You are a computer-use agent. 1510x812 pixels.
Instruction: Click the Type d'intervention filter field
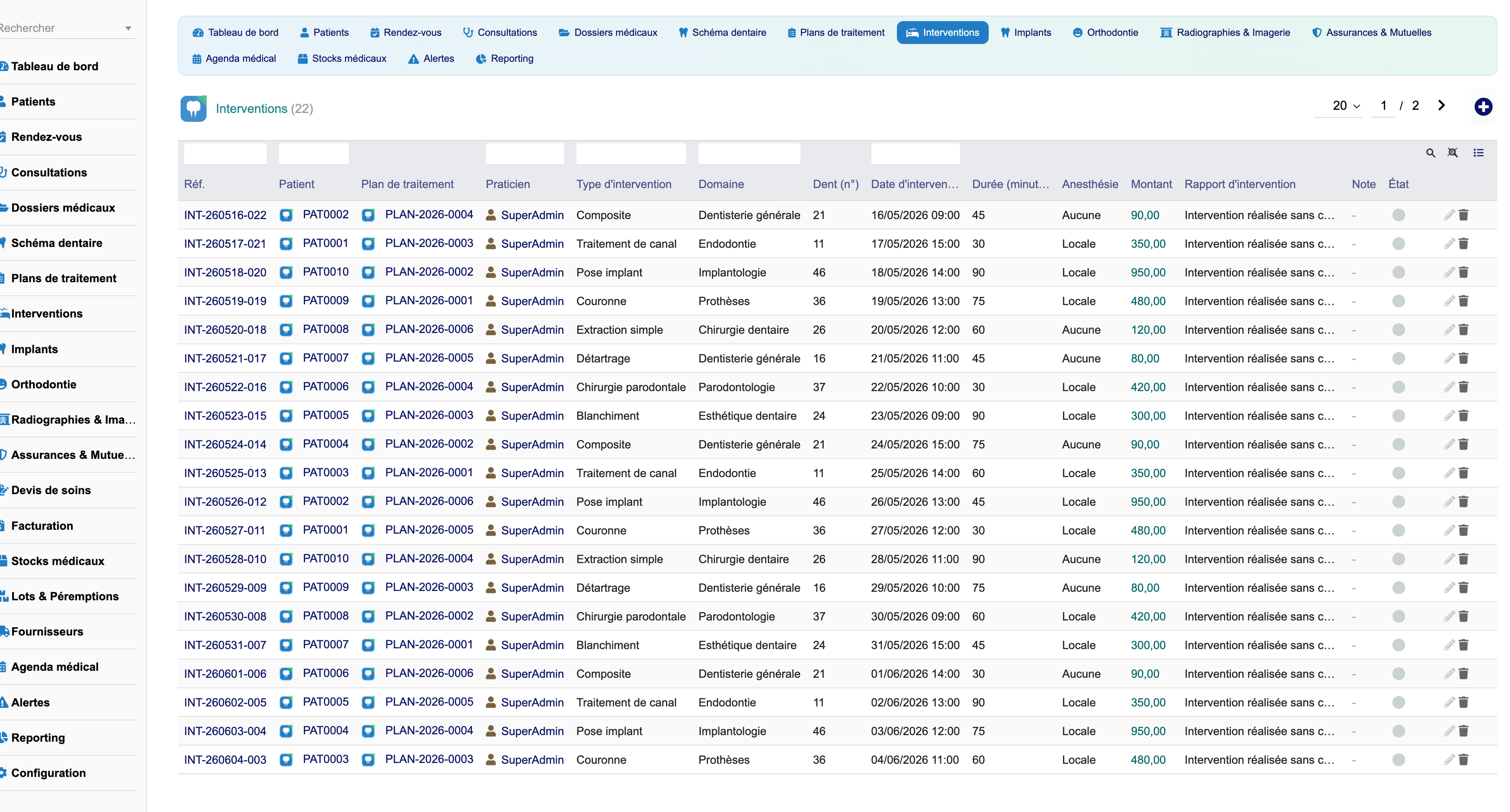631,153
